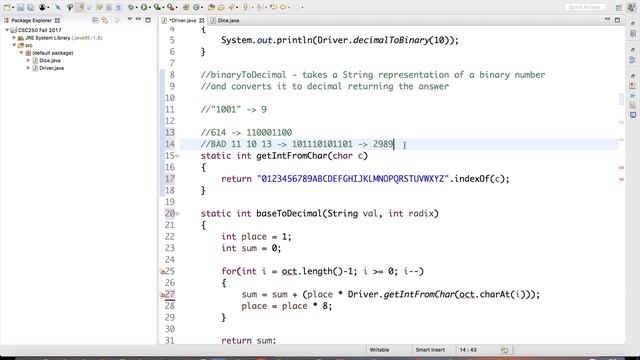Click the green Run button

pos(144,7)
